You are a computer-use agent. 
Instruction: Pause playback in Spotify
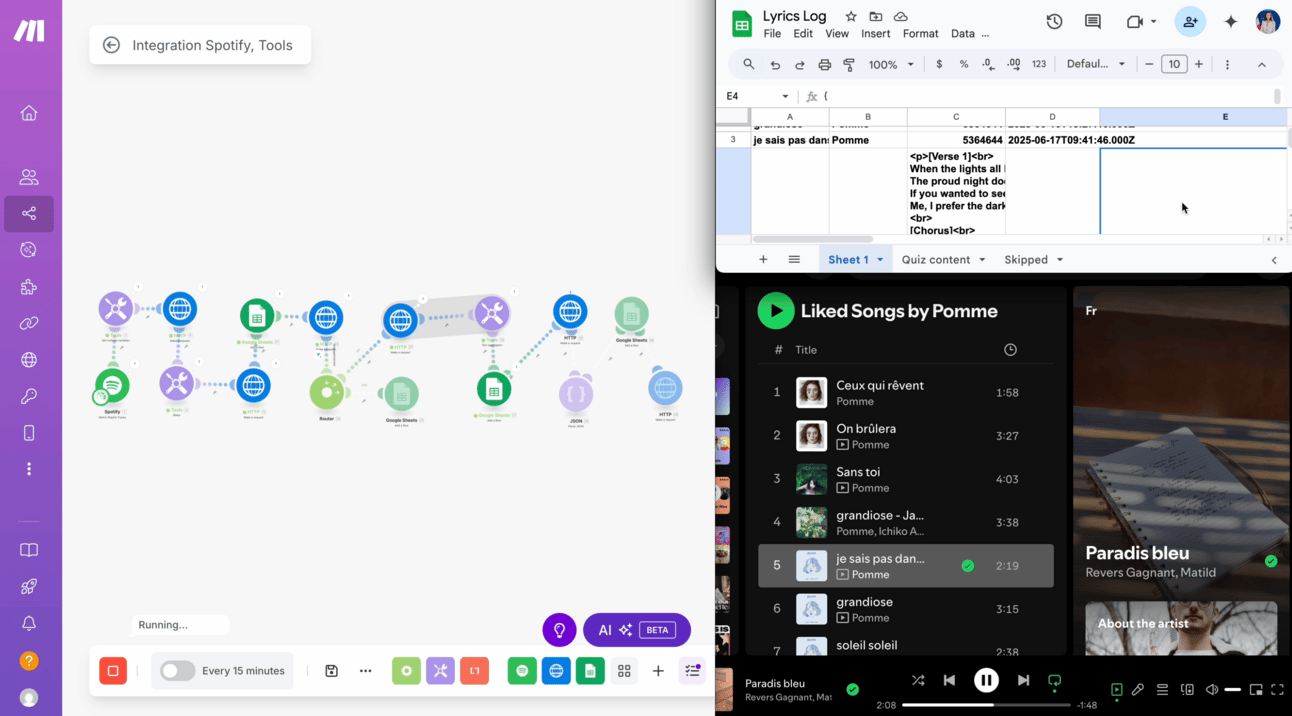pos(986,680)
